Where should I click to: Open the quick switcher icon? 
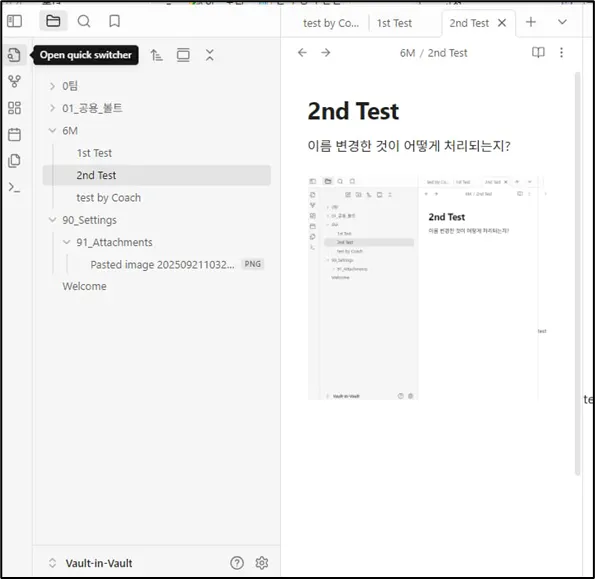[14, 55]
